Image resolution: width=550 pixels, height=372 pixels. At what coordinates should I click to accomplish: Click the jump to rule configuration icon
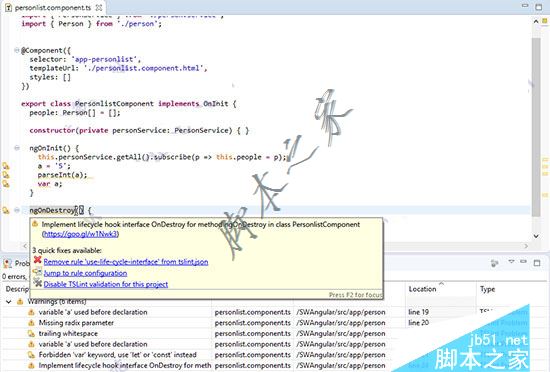[38, 272]
